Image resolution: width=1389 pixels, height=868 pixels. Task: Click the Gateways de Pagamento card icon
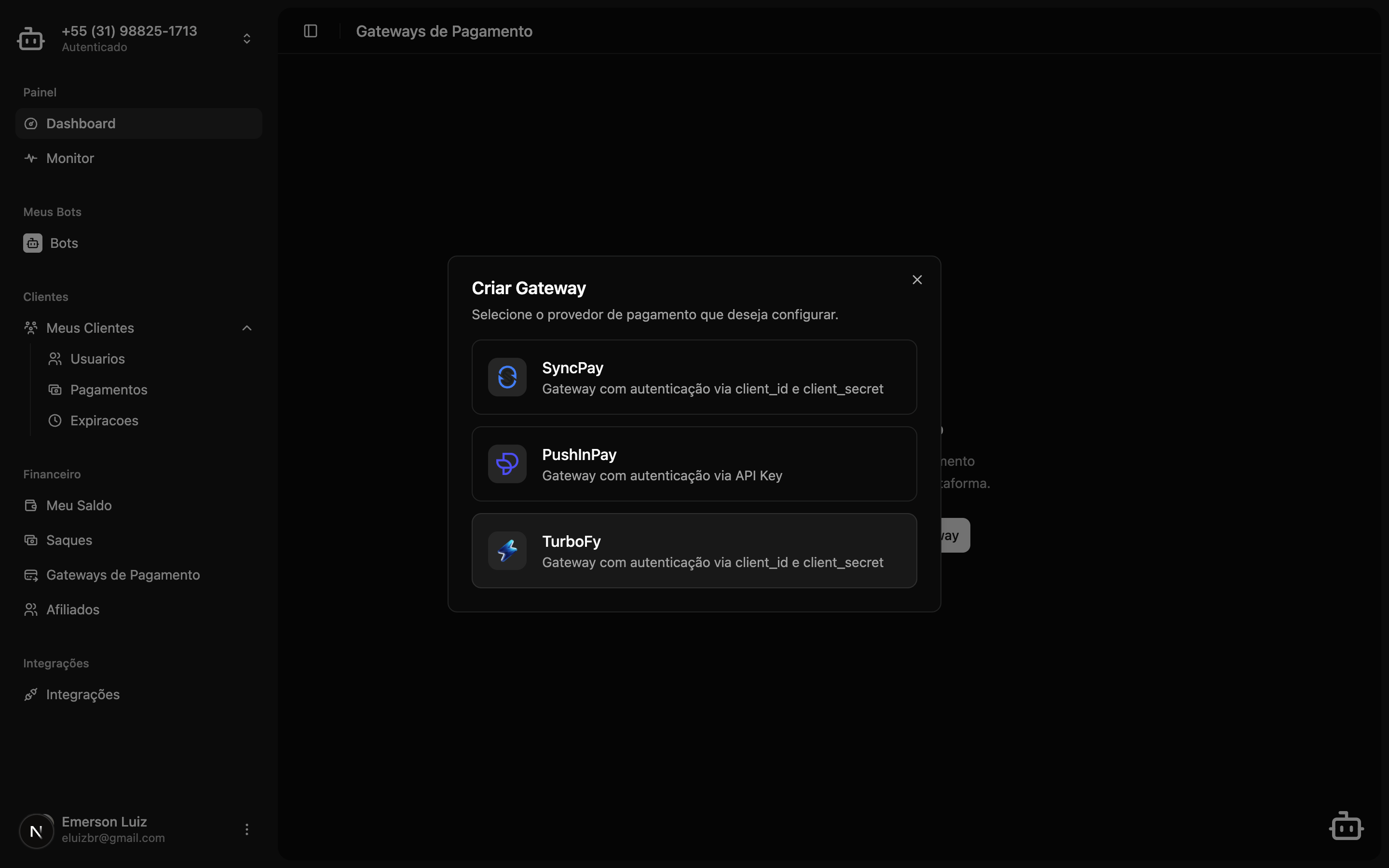[31, 575]
